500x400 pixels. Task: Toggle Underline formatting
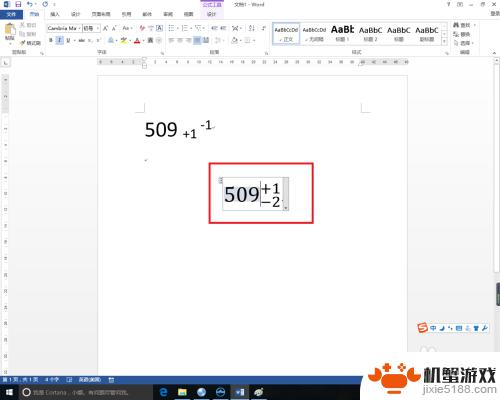[68, 40]
